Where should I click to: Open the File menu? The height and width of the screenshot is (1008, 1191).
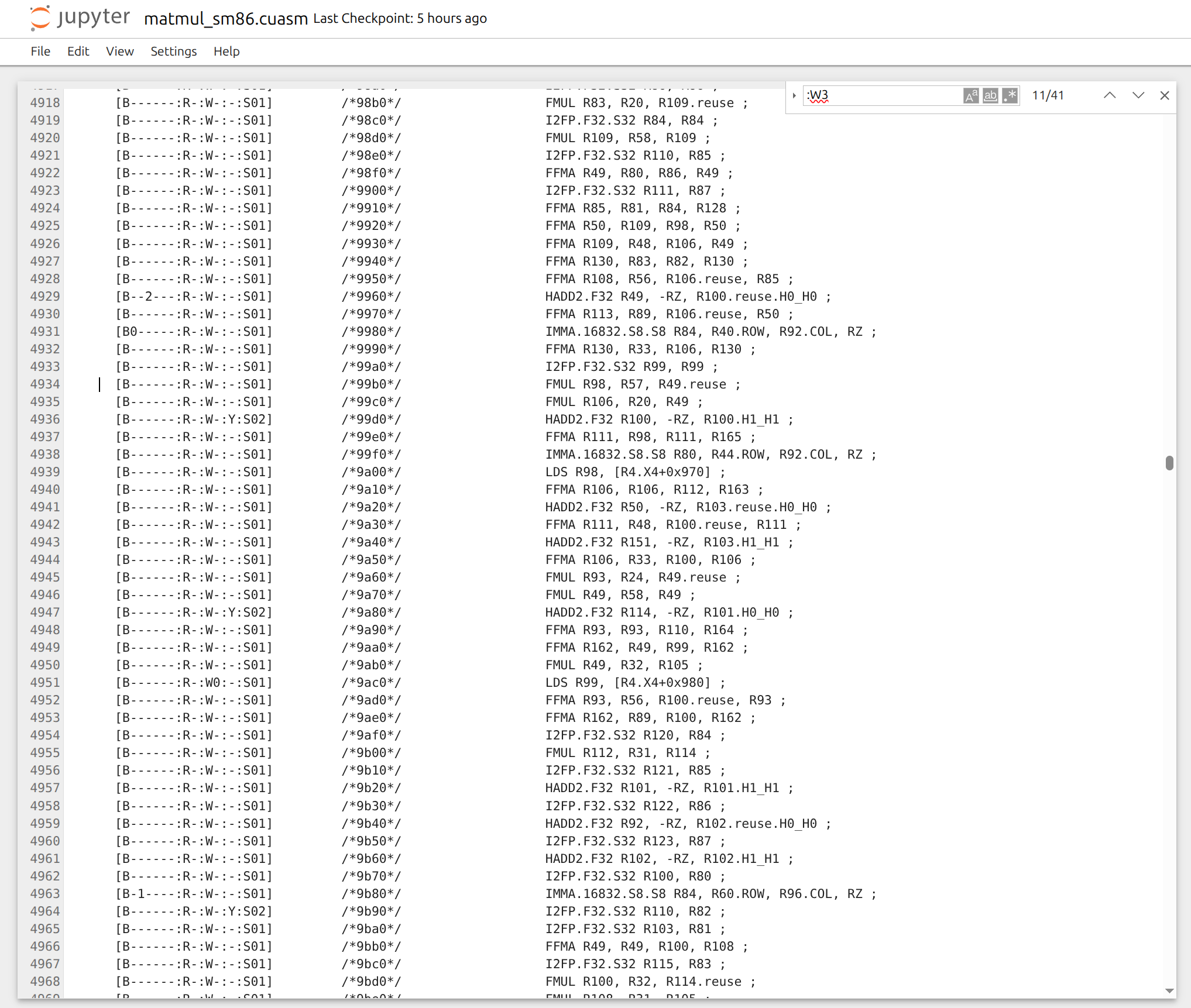point(40,51)
